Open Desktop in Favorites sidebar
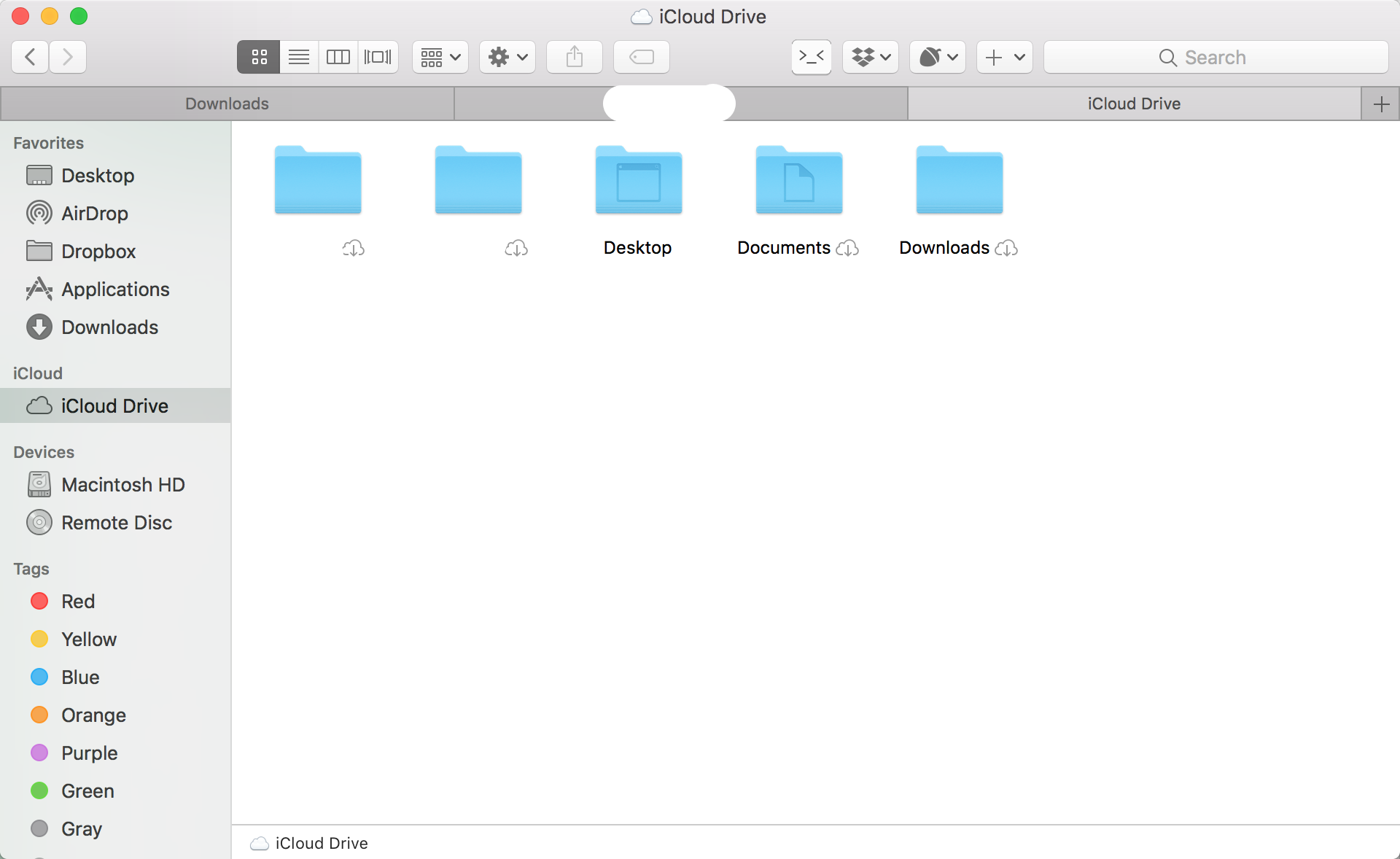Viewport: 1400px width, 859px height. point(115,176)
